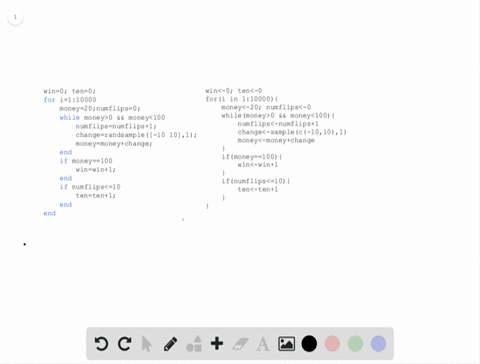Image resolution: width=480 pixels, height=364 pixels.
Task: Click the 'win<-win+1' R line
Action: click(x=258, y=165)
